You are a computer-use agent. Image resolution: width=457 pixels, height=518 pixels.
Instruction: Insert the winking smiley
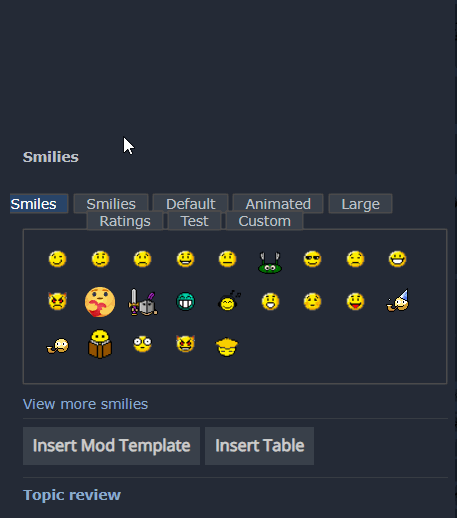coord(57,259)
